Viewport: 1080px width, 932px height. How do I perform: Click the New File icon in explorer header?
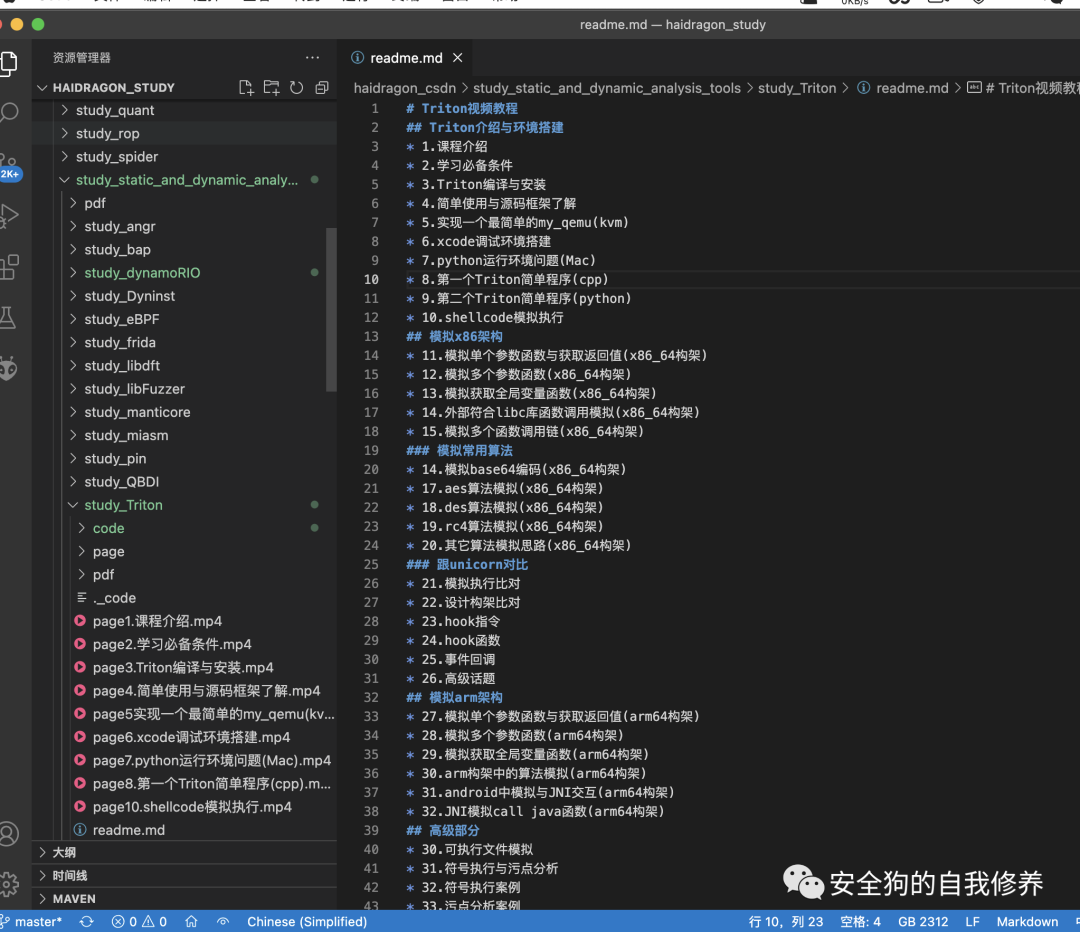(246, 87)
